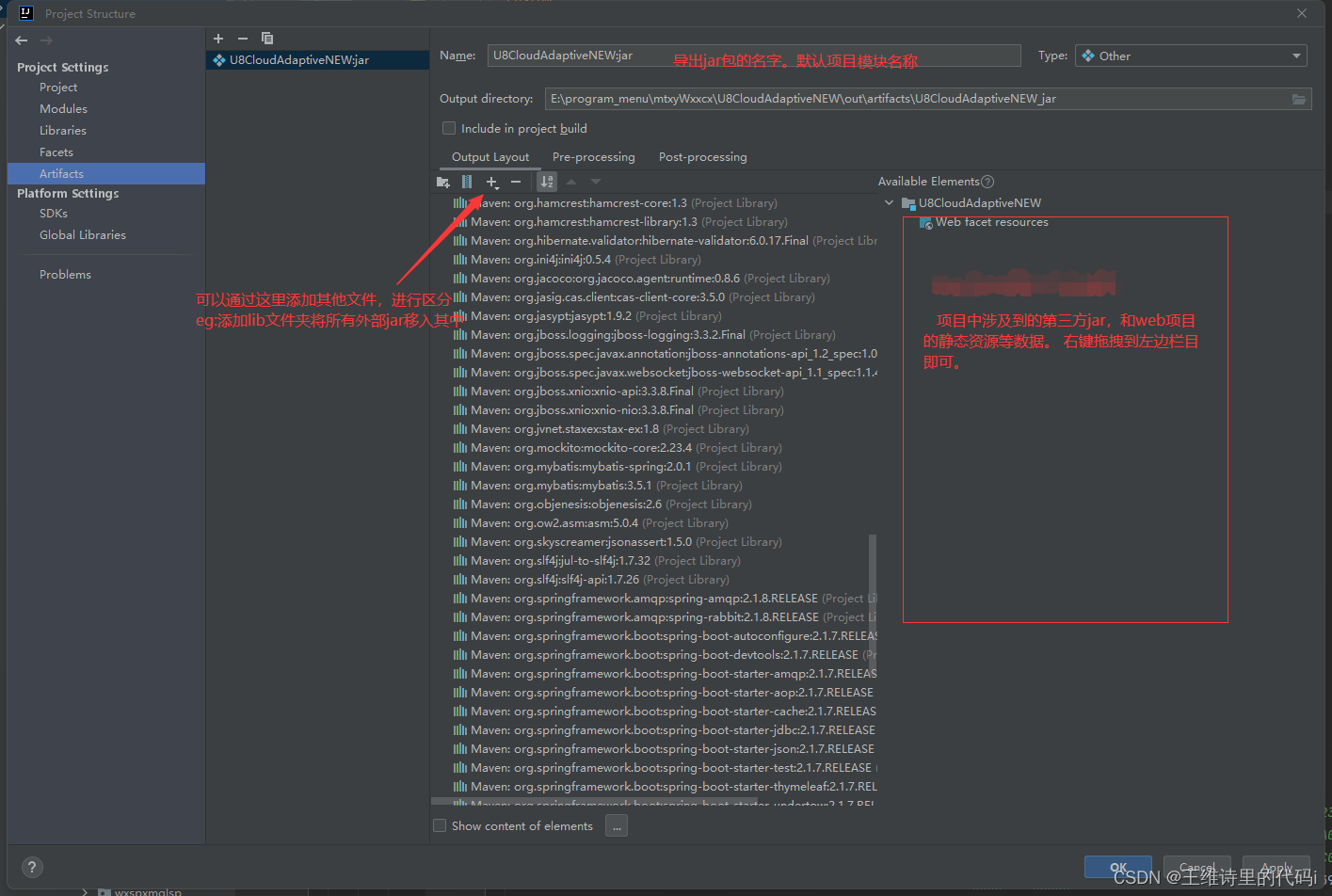Click Create Archive icon in Output Layout toolbar

[x=467, y=182]
